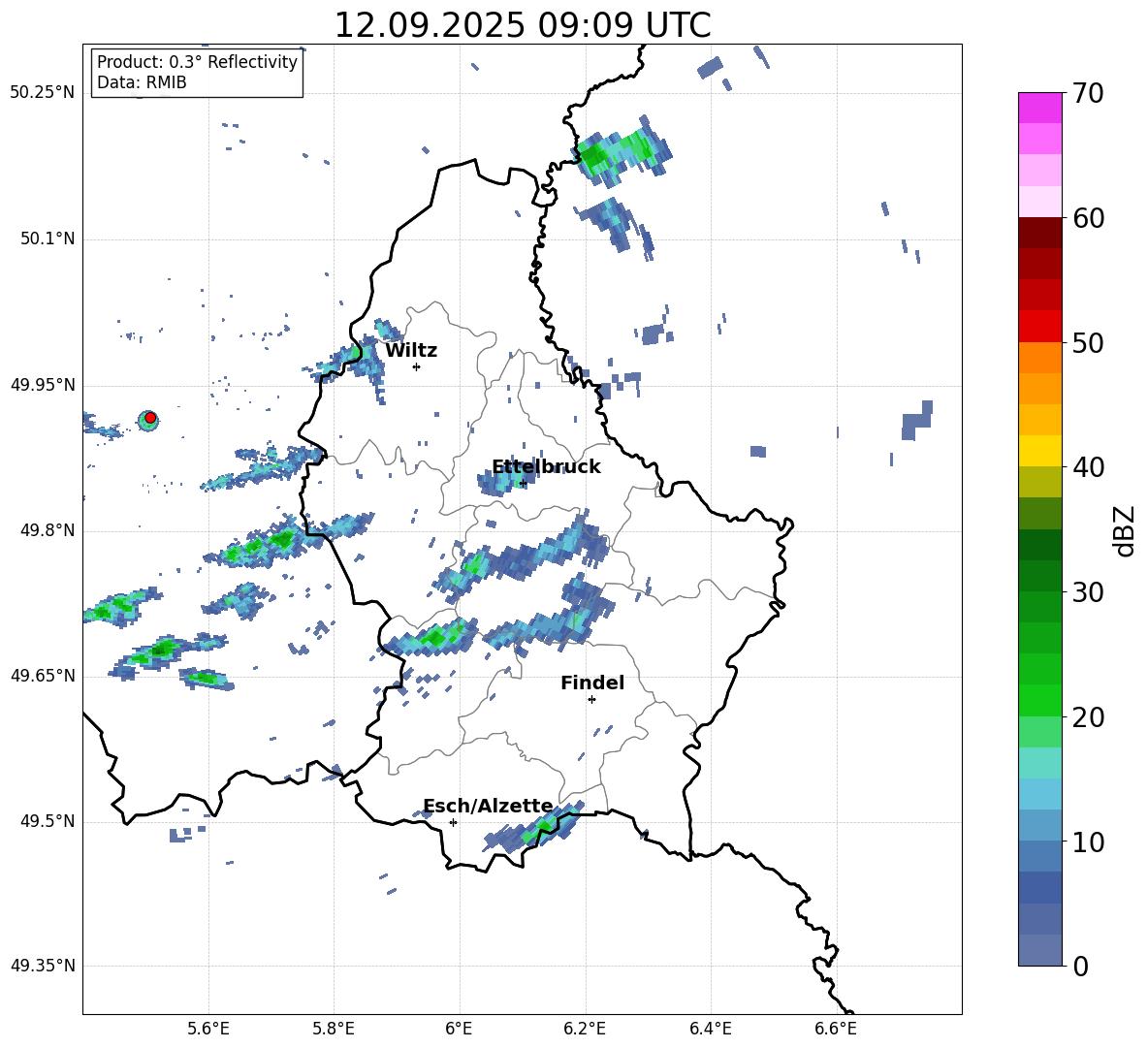Click the colorbar tick value 60

(1088, 218)
